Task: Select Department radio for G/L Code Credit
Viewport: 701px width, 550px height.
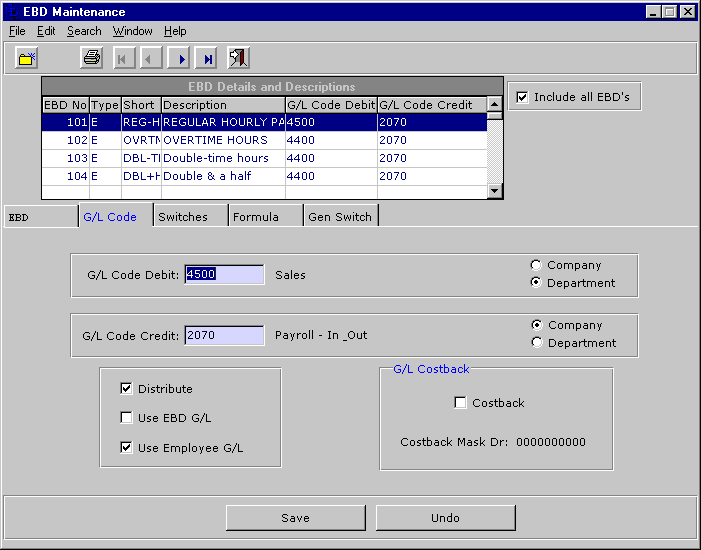Action: [x=536, y=343]
